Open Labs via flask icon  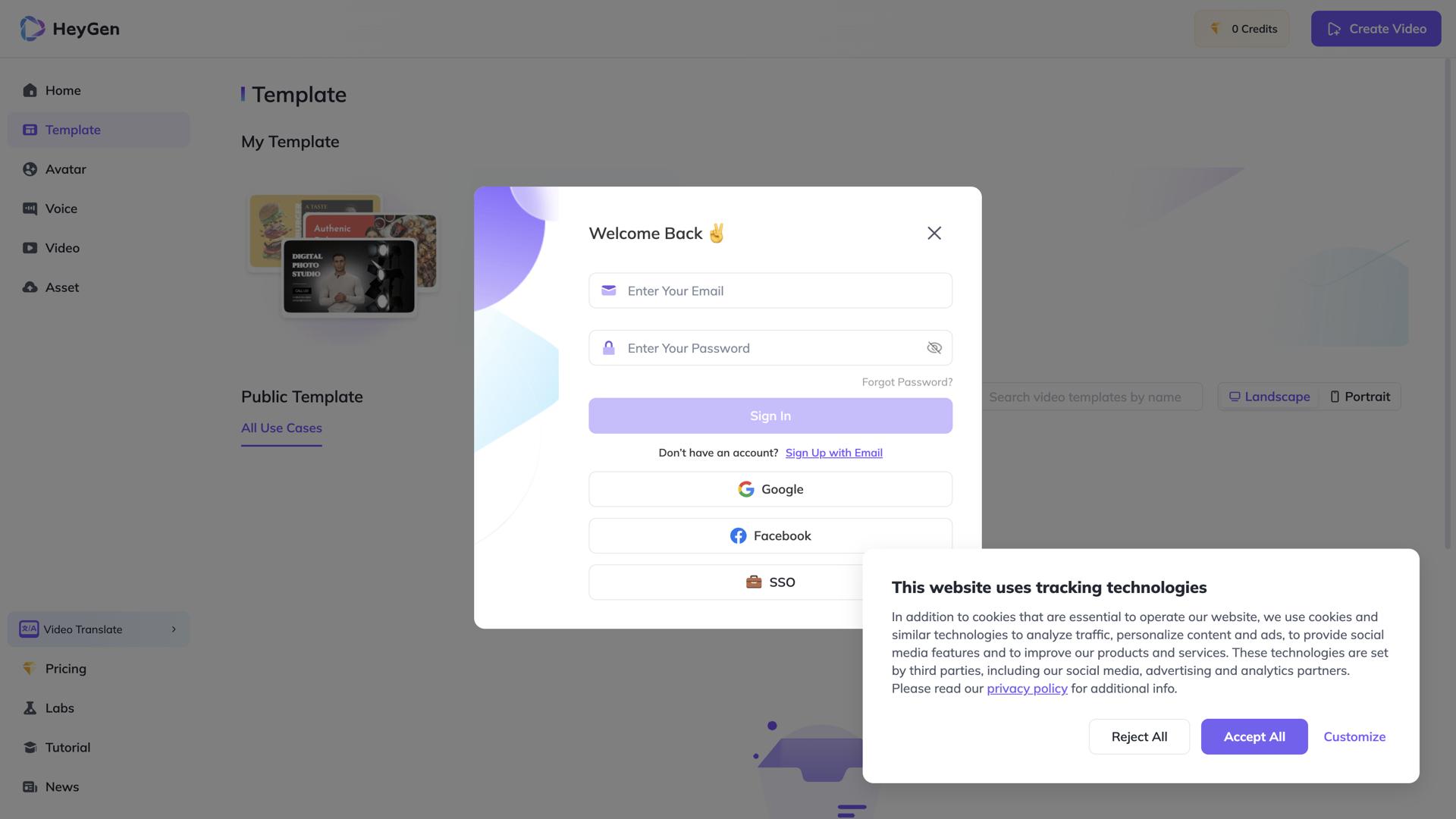[x=30, y=708]
